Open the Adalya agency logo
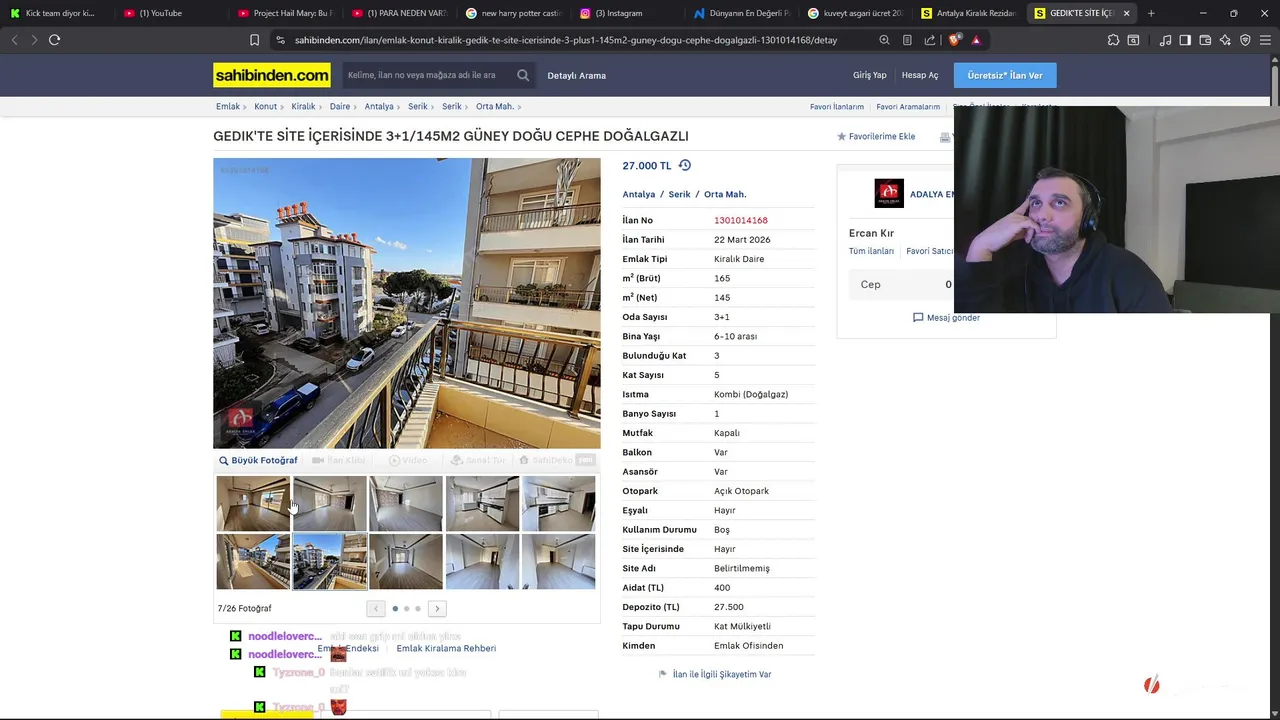The width and height of the screenshot is (1280, 720). point(889,193)
